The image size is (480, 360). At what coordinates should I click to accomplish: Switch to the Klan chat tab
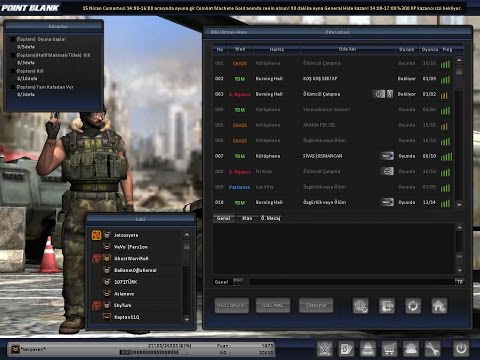(x=247, y=218)
